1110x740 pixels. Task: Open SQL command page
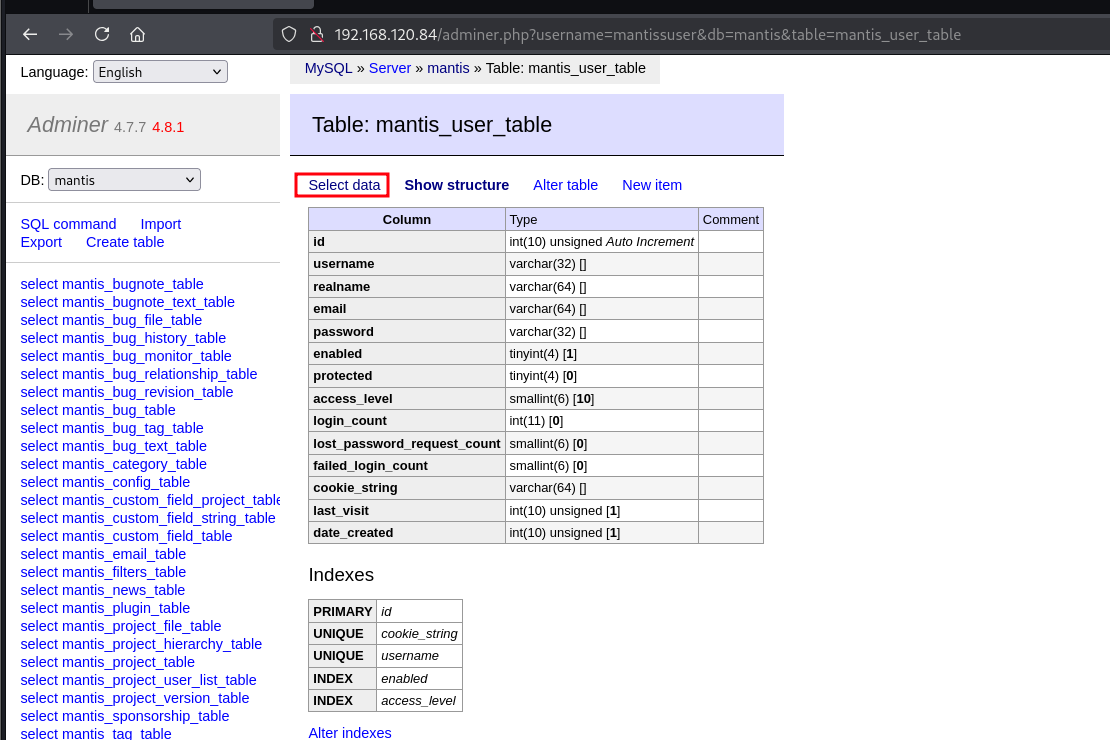coord(68,224)
